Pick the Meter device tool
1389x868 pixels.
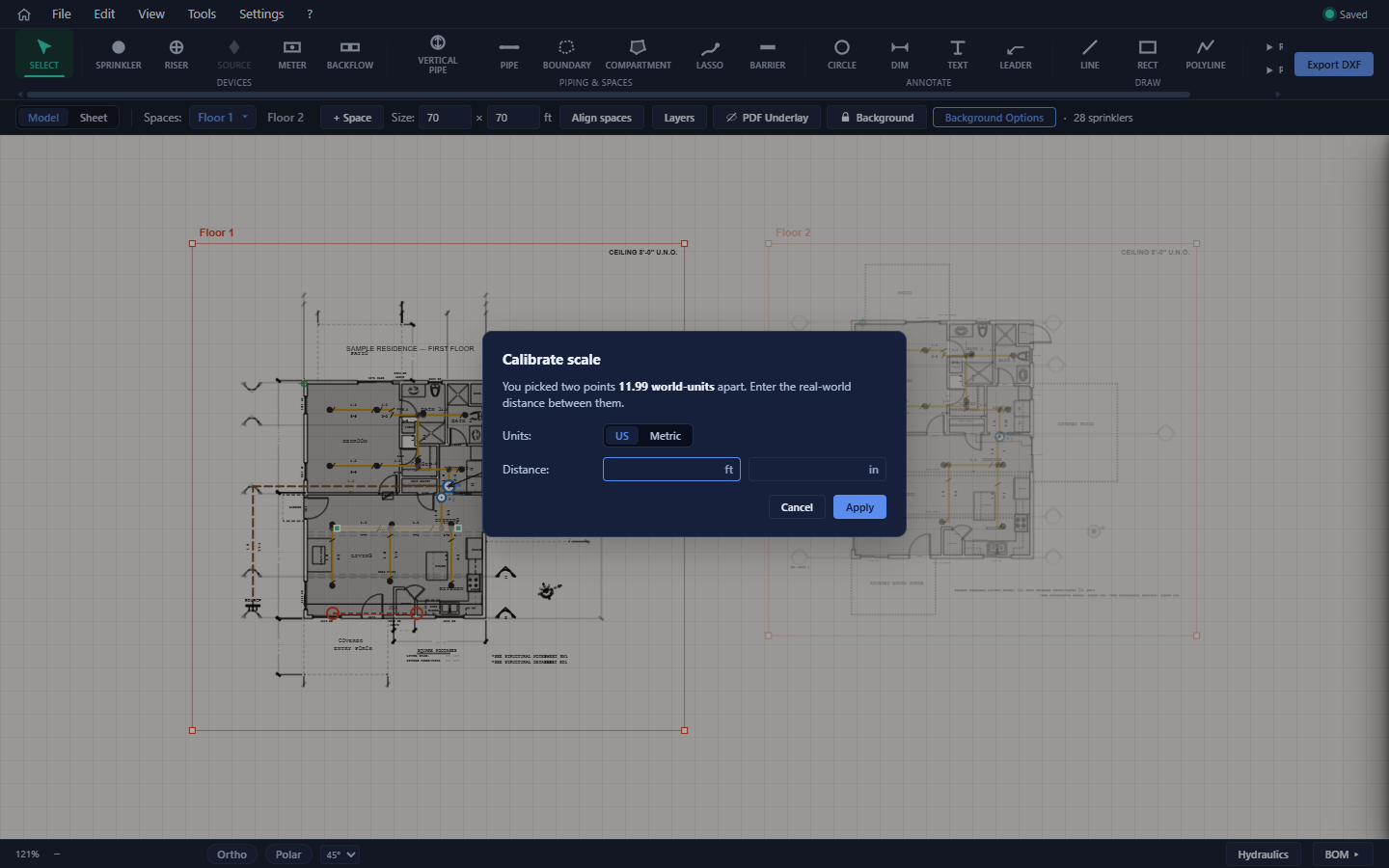[292, 54]
